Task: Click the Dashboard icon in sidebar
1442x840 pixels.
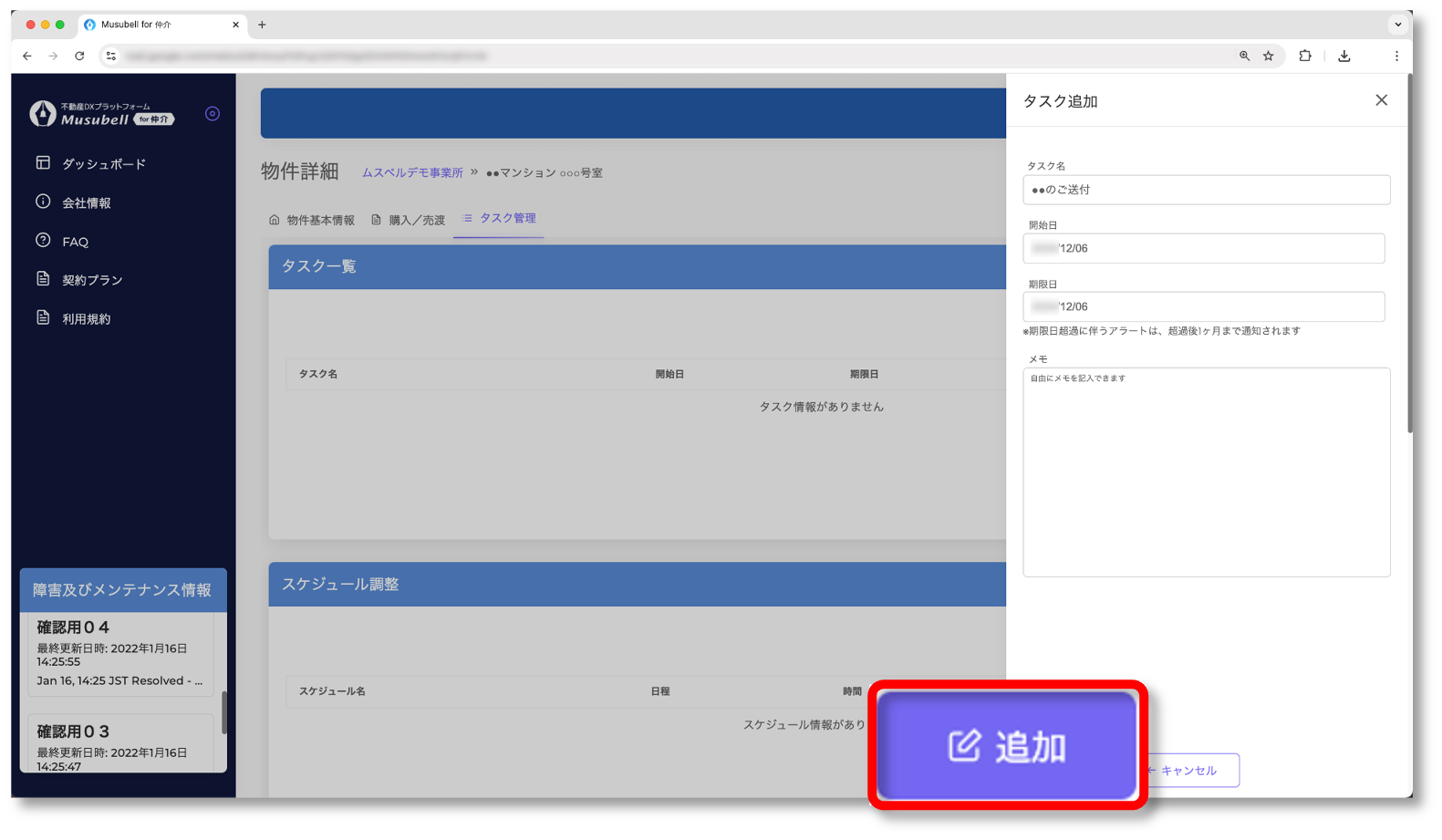Action: (x=43, y=163)
